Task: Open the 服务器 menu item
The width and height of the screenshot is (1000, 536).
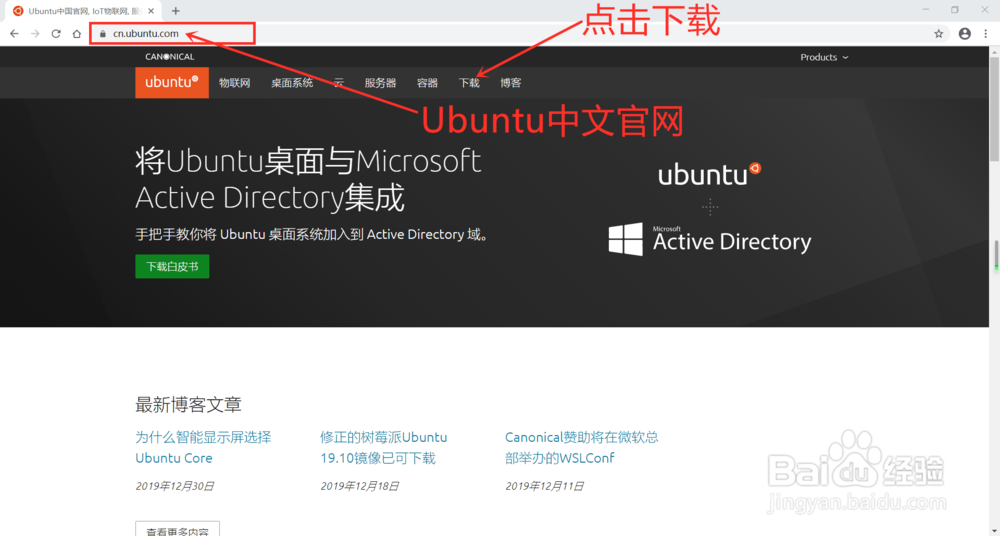Action: point(380,83)
